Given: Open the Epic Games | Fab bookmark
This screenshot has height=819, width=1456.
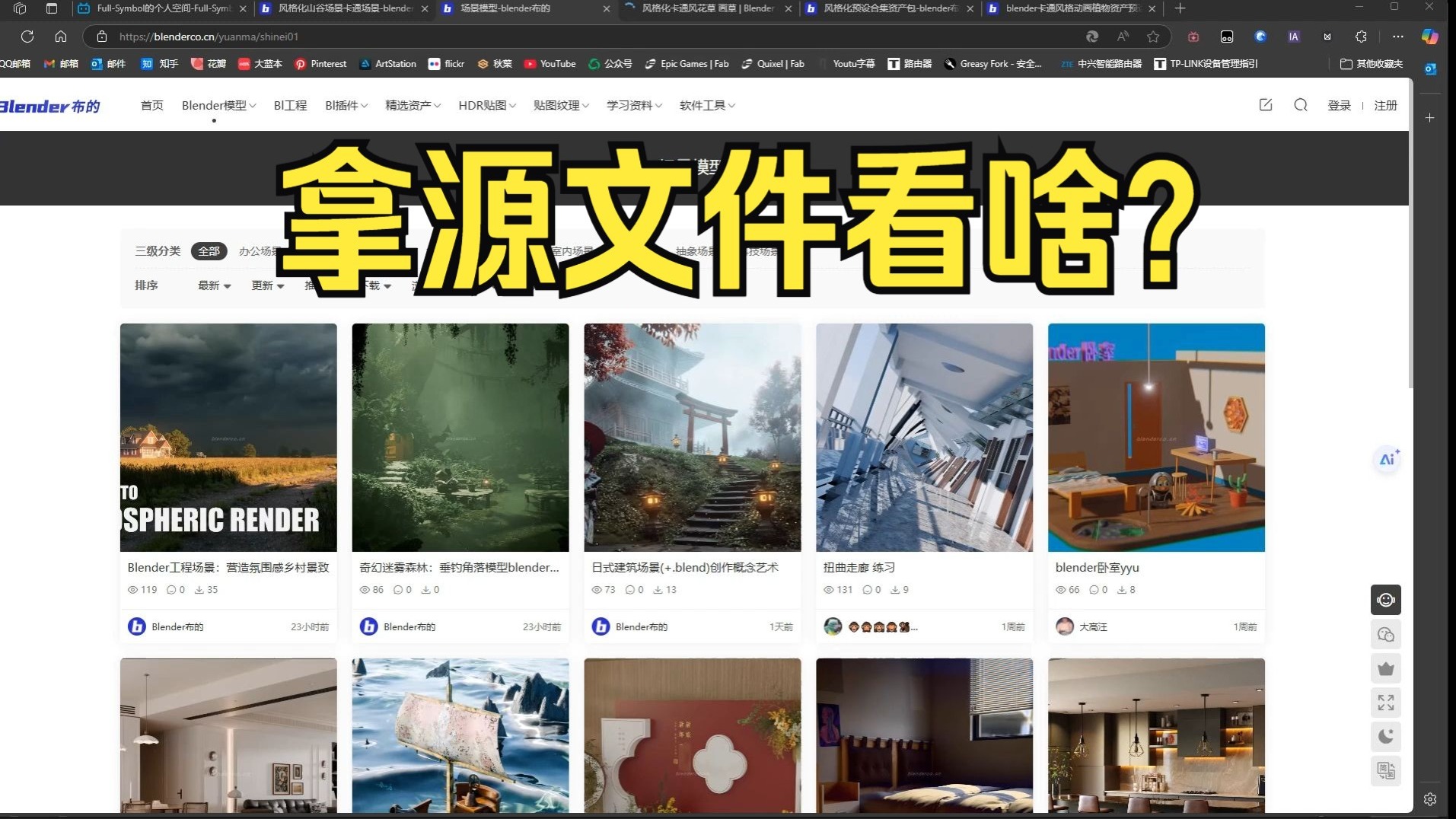Looking at the screenshot, I should click(x=687, y=64).
